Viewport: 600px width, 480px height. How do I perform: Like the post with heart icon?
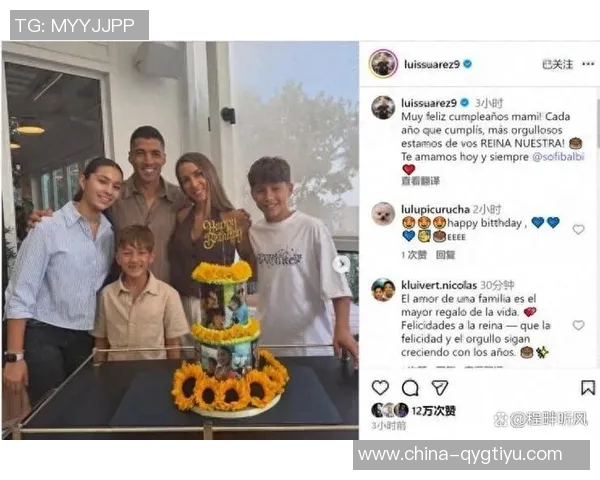pyautogui.click(x=380, y=388)
